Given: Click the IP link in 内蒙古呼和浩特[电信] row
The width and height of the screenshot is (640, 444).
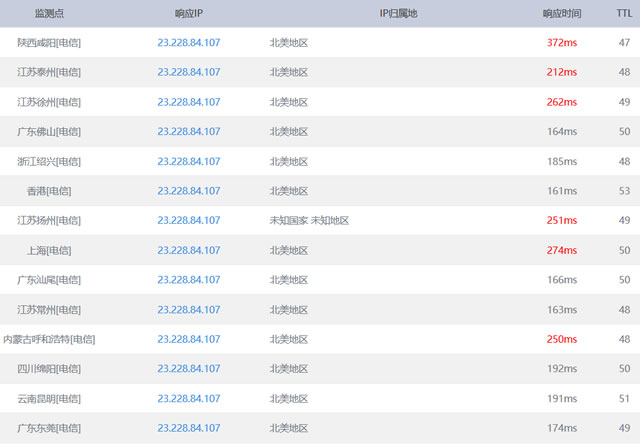Looking at the screenshot, I should click(x=189, y=339).
